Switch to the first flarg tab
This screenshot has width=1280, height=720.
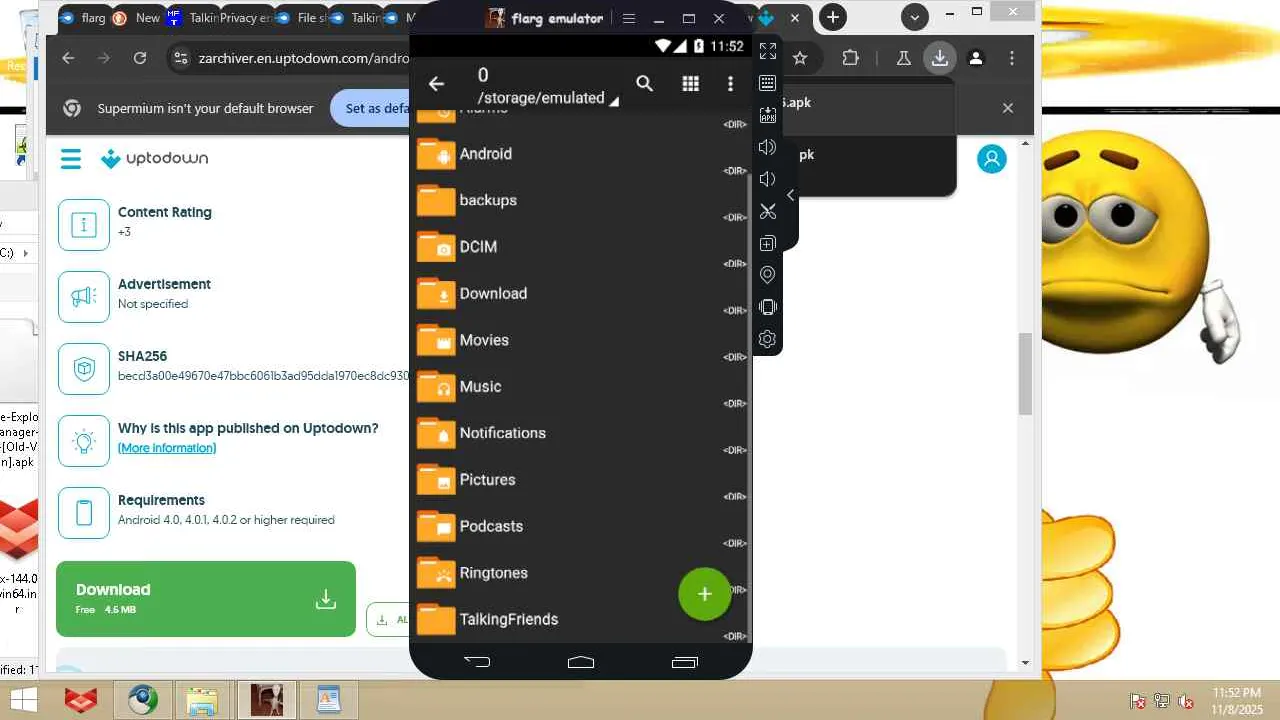pyautogui.click(x=83, y=17)
